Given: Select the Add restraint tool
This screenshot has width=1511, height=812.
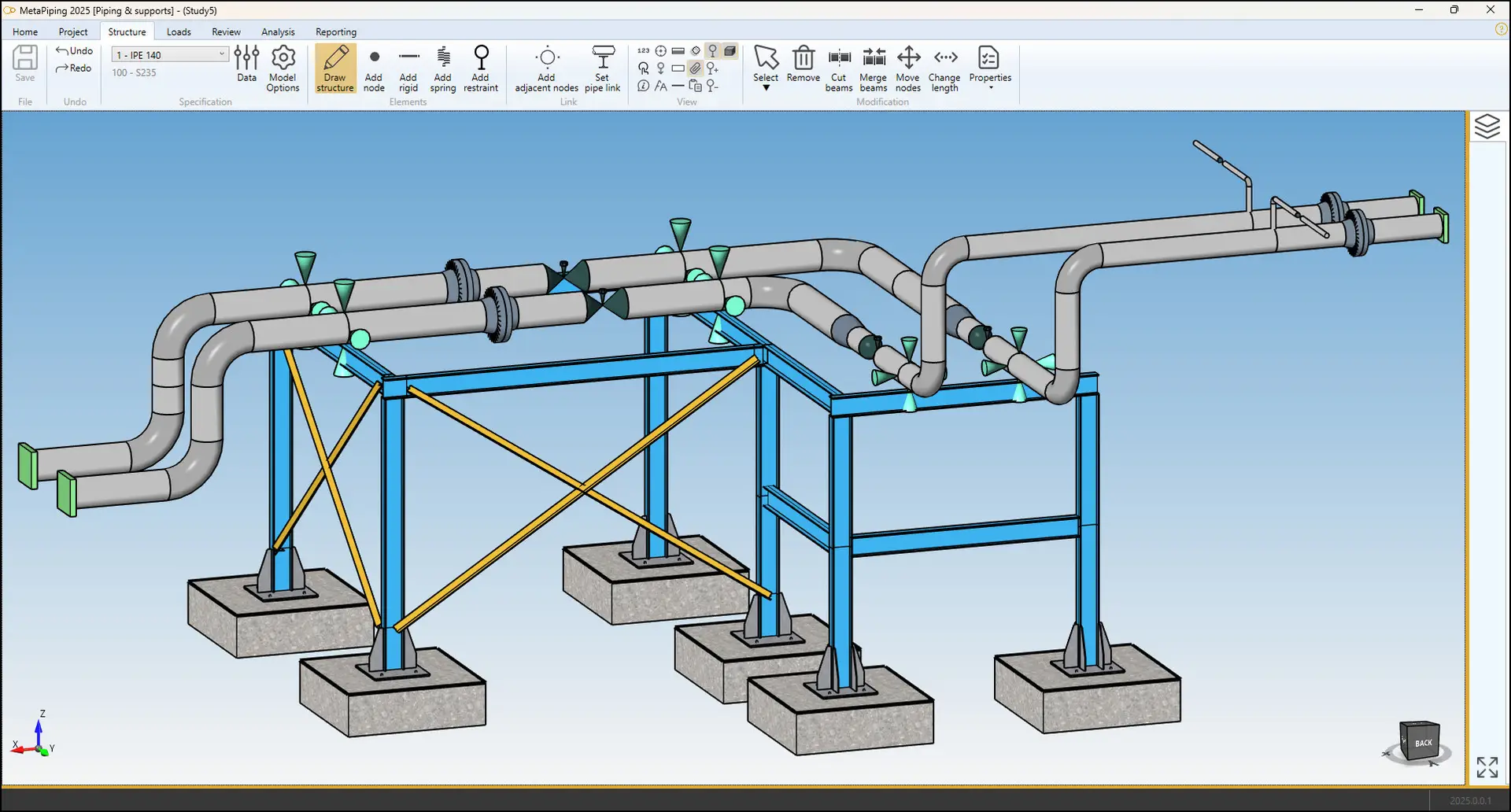Looking at the screenshot, I should pos(481,68).
